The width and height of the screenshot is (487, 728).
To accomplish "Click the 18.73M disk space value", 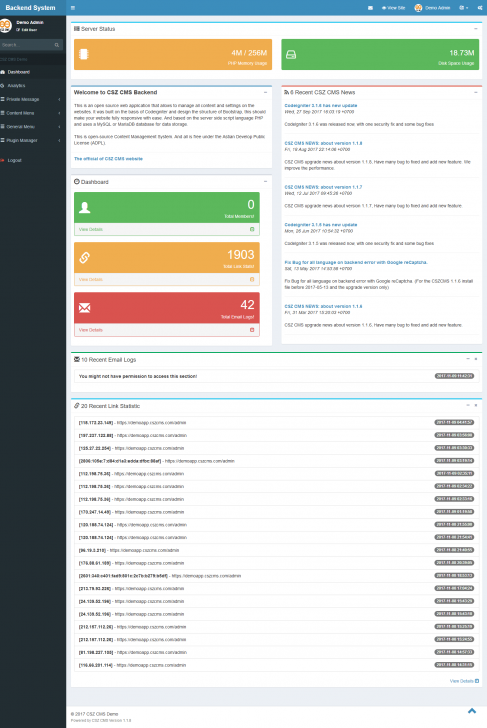I will click(x=461, y=53).
